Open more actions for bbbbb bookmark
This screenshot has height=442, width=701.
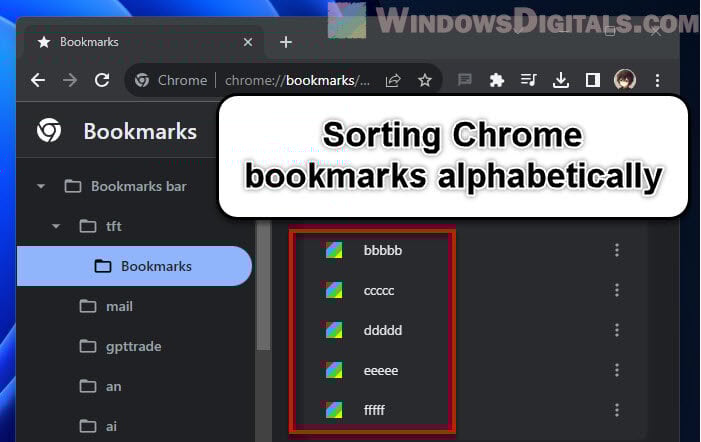(x=617, y=250)
